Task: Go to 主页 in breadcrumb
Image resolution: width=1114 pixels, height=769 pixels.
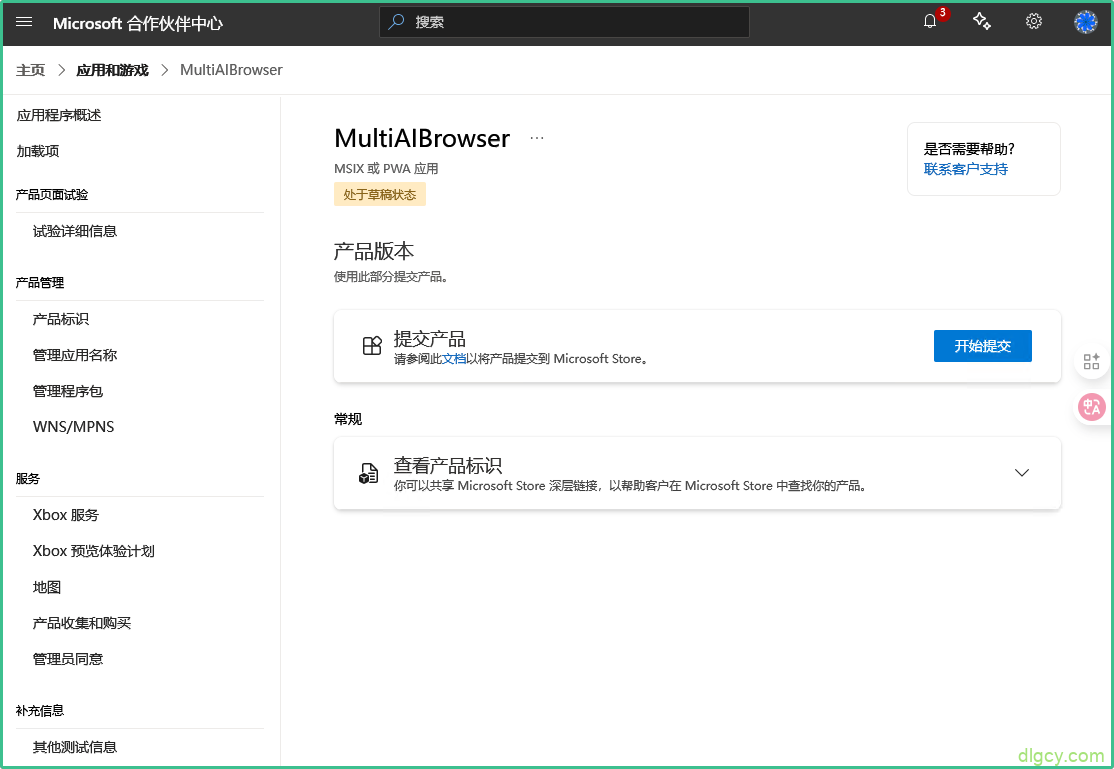Action: (x=31, y=70)
